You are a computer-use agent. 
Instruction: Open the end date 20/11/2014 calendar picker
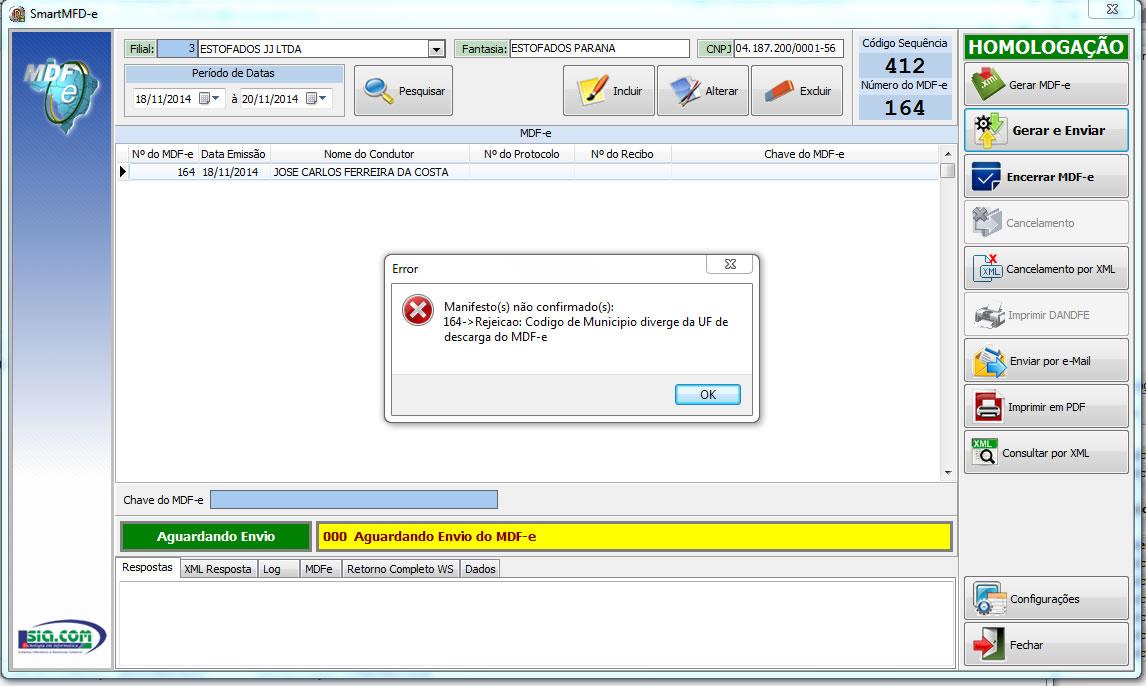[316, 99]
